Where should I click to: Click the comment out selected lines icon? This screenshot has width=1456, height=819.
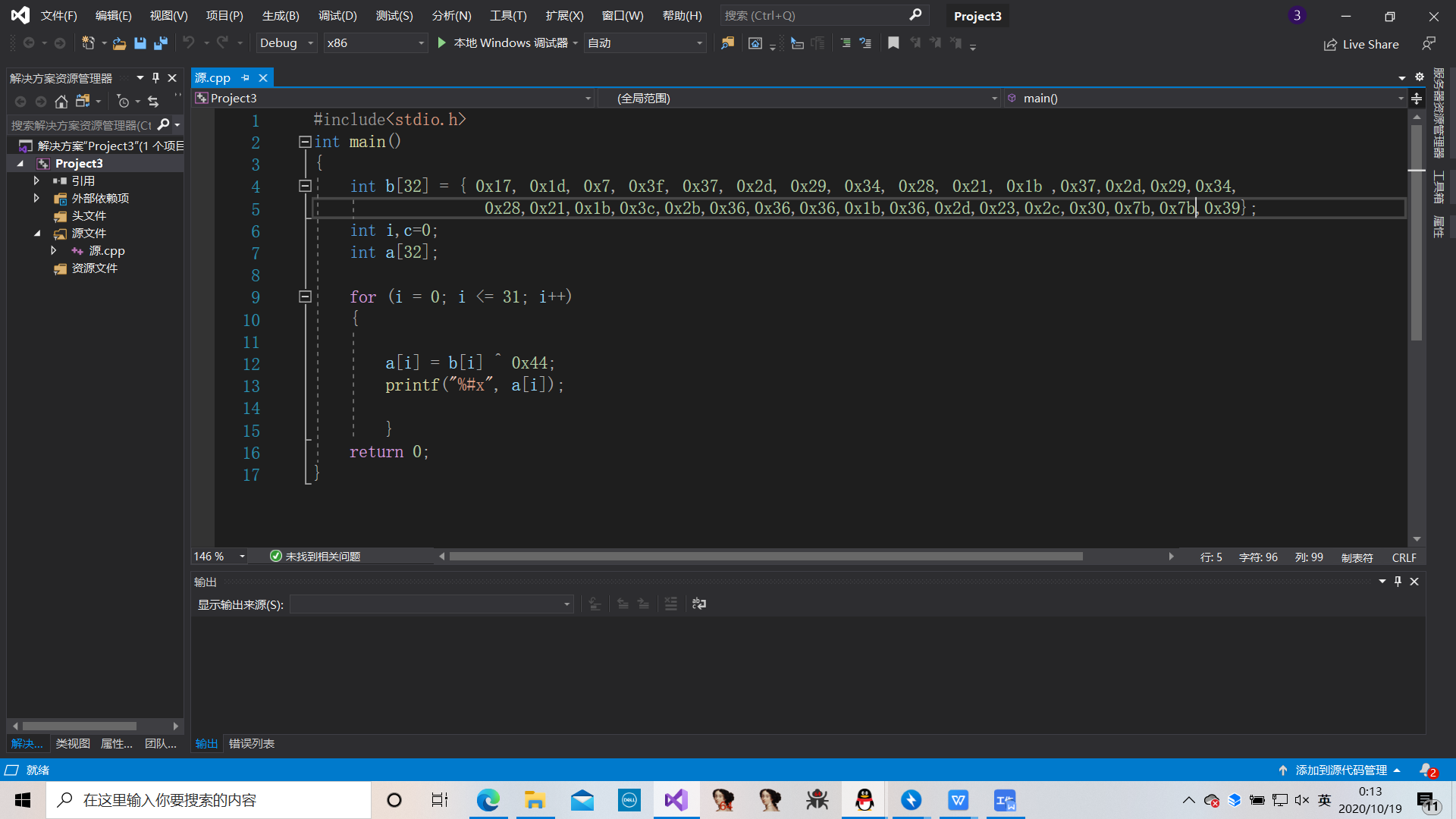pyautogui.click(x=845, y=43)
